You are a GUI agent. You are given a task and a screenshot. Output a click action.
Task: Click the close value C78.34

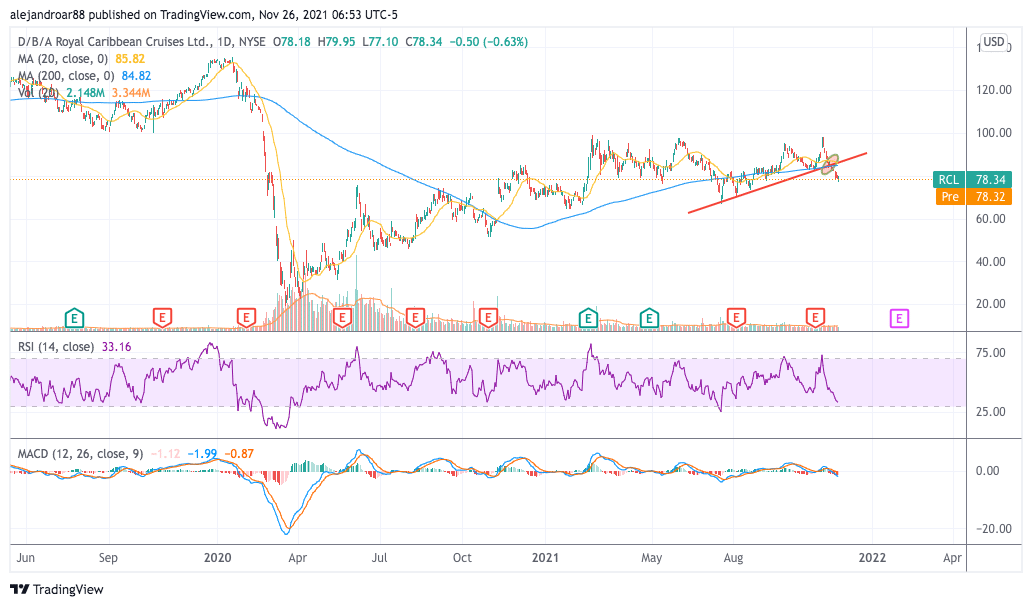pyautogui.click(x=424, y=41)
